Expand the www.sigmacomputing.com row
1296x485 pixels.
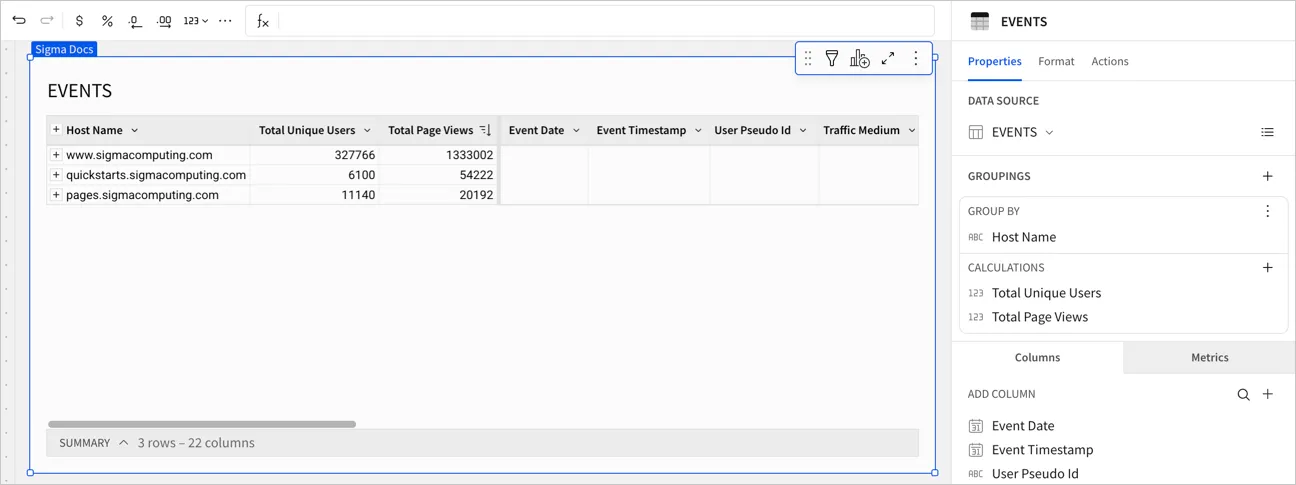click(x=56, y=155)
